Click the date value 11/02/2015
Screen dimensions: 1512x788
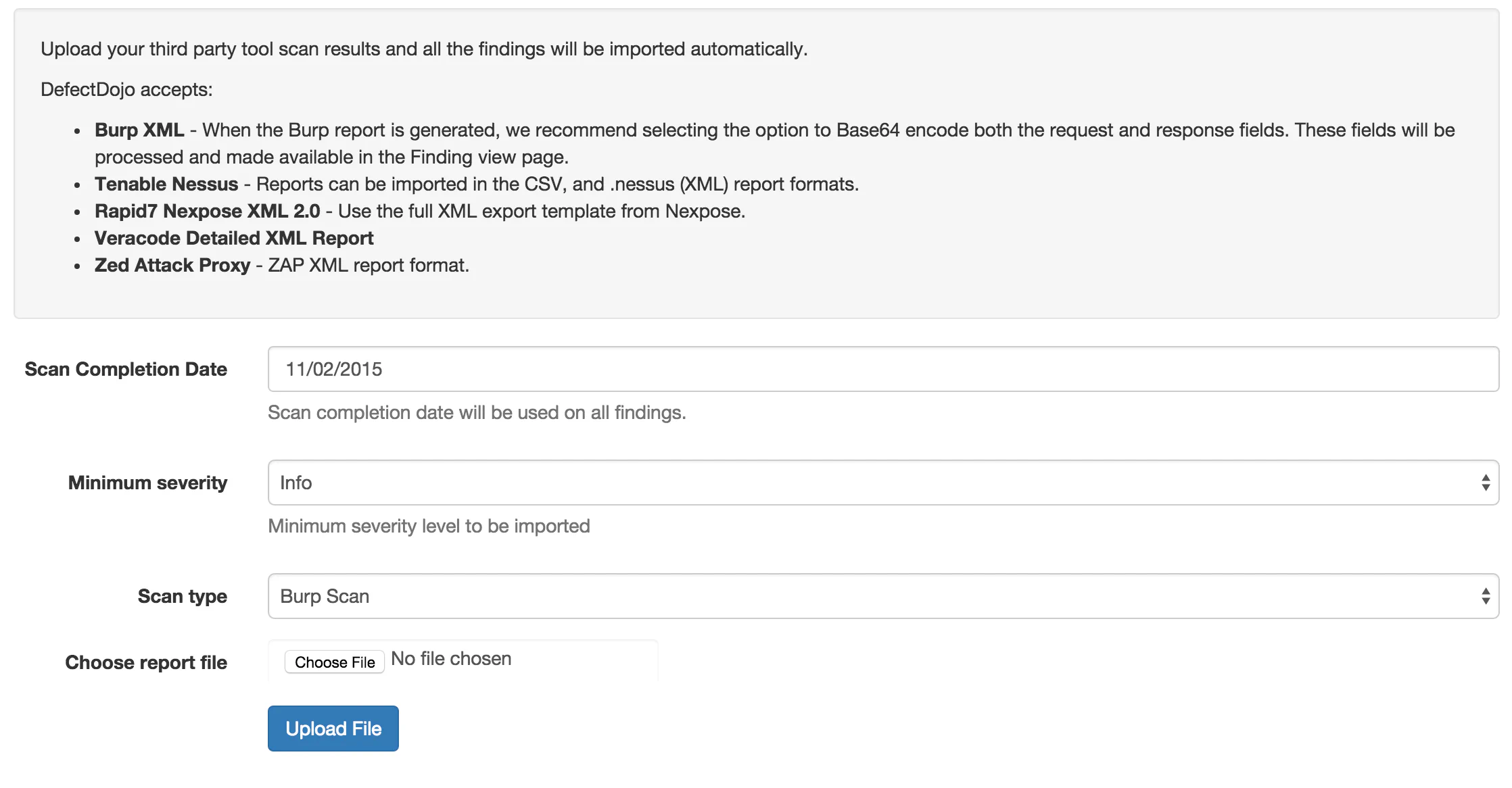coord(334,368)
